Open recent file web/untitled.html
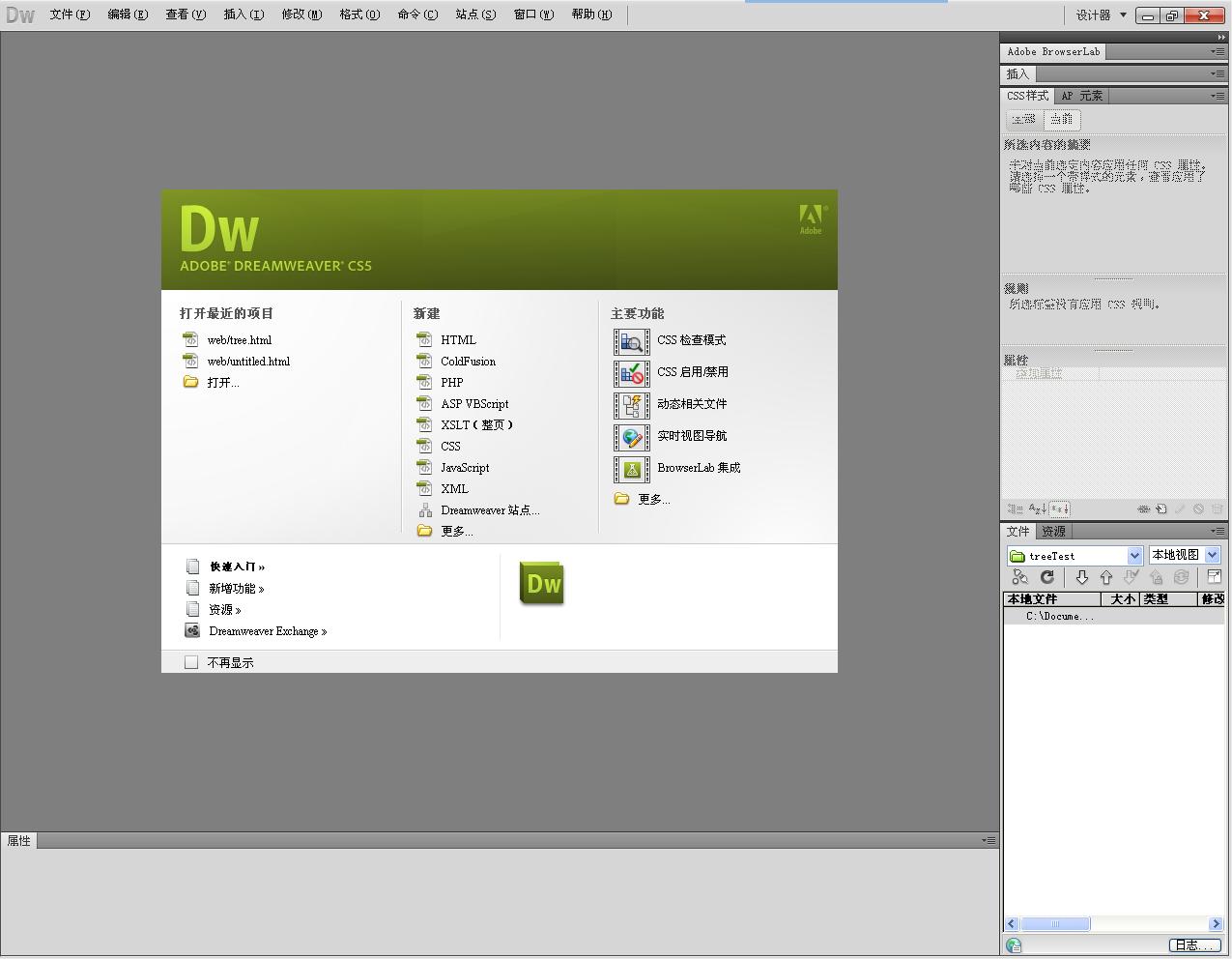The height and width of the screenshot is (959, 1232). coord(248,362)
